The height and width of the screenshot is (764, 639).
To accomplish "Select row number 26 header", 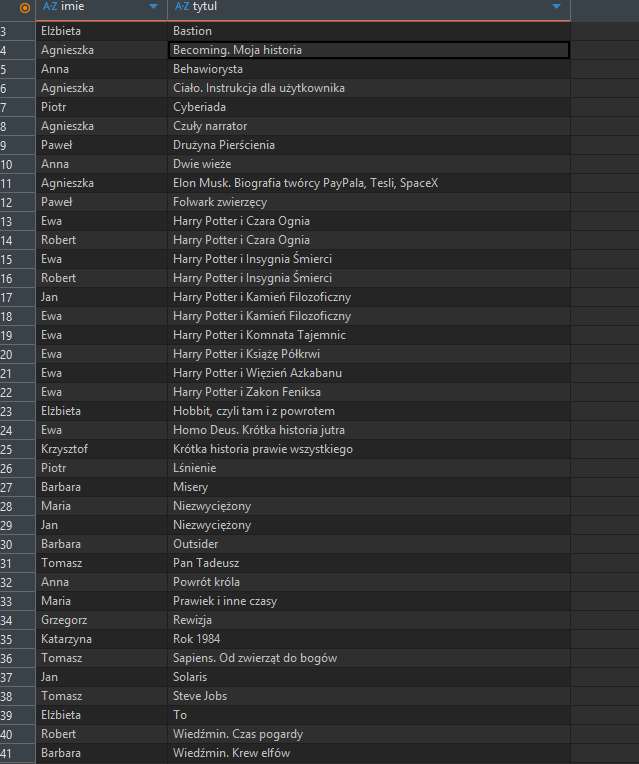I will point(7,468).
